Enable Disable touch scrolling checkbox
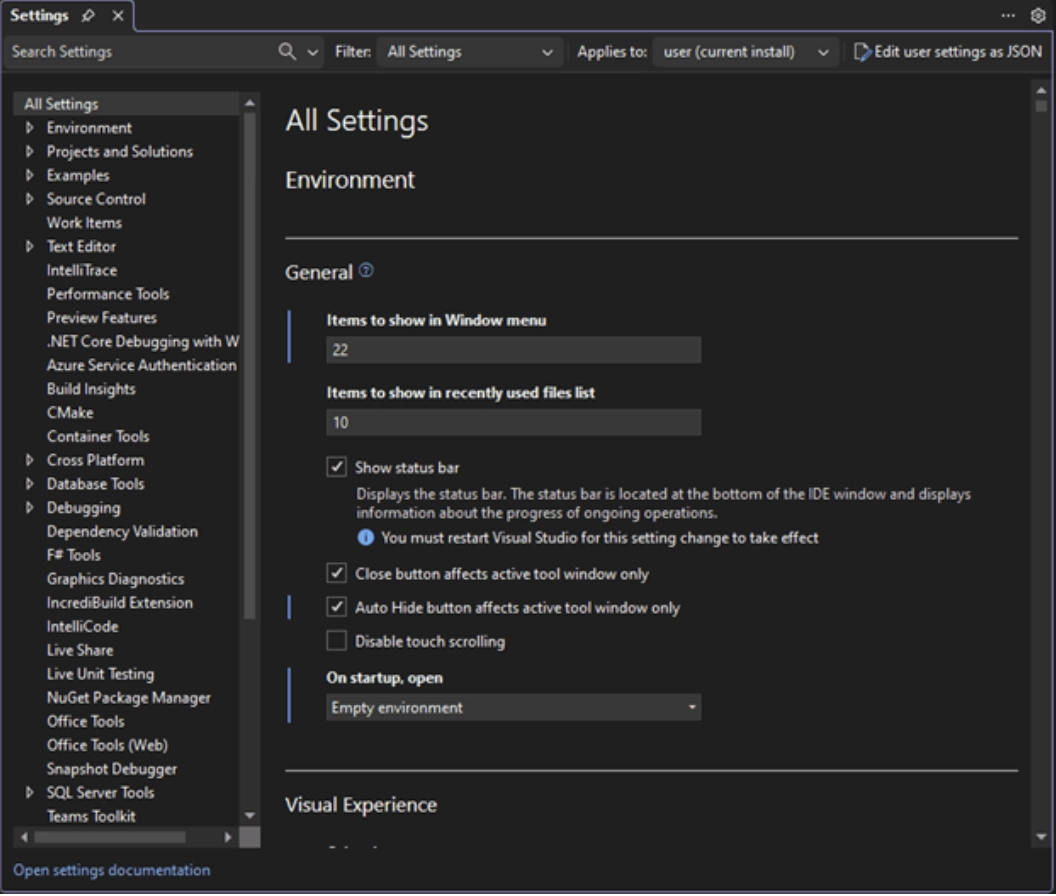Viewport: 1056px width, 896px height. point(337,641)
